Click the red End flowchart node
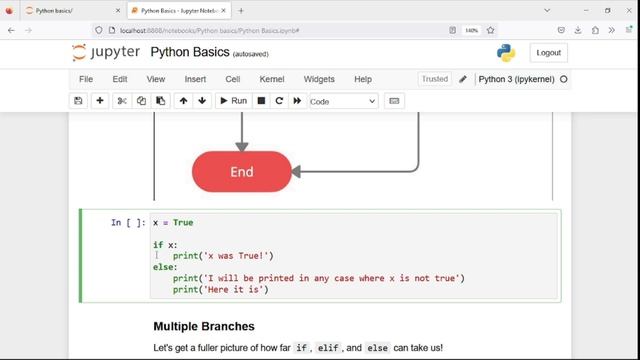This screenshot has width=640, height=360. point(242,171)
